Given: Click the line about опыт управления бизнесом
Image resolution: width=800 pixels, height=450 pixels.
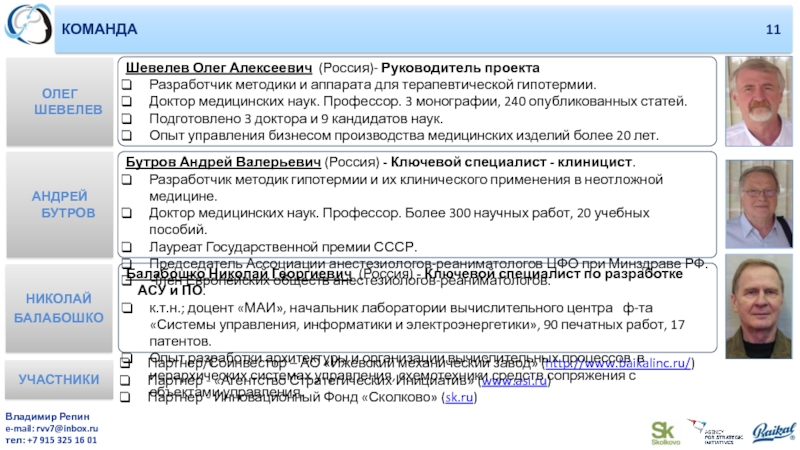Looking at the screenshot, I should coord(404,135).
